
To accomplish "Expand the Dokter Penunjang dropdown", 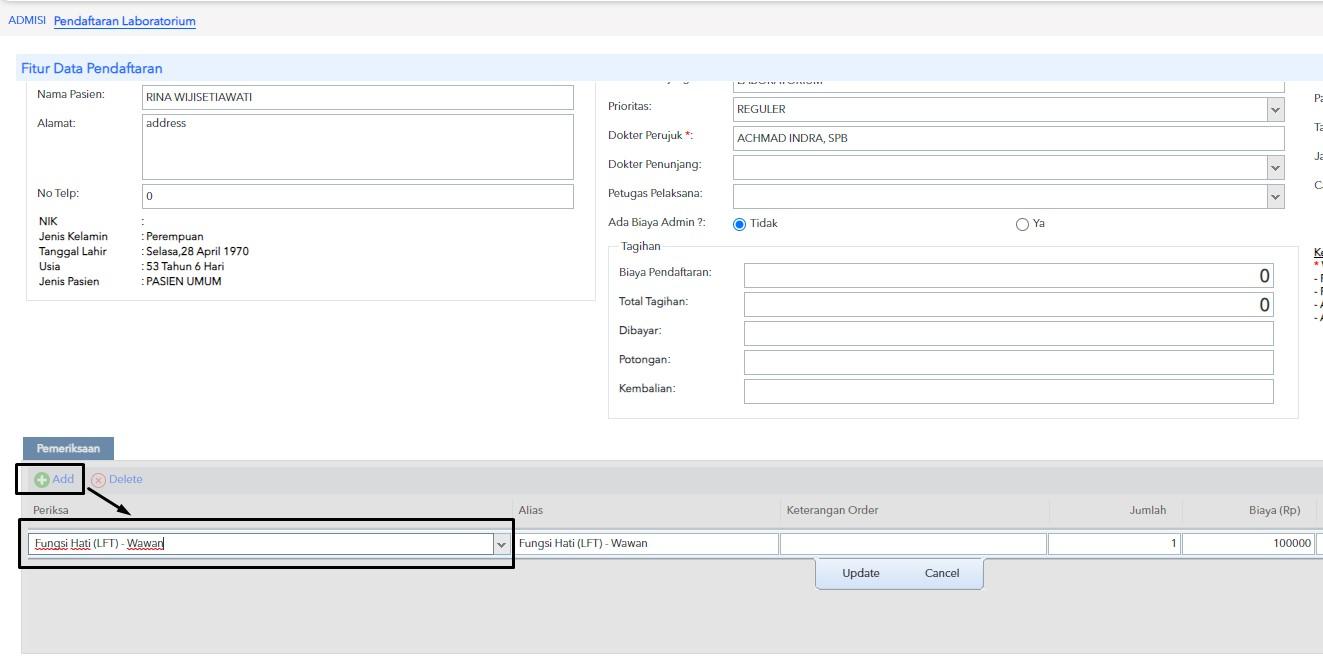I will tap(1274, 168).
